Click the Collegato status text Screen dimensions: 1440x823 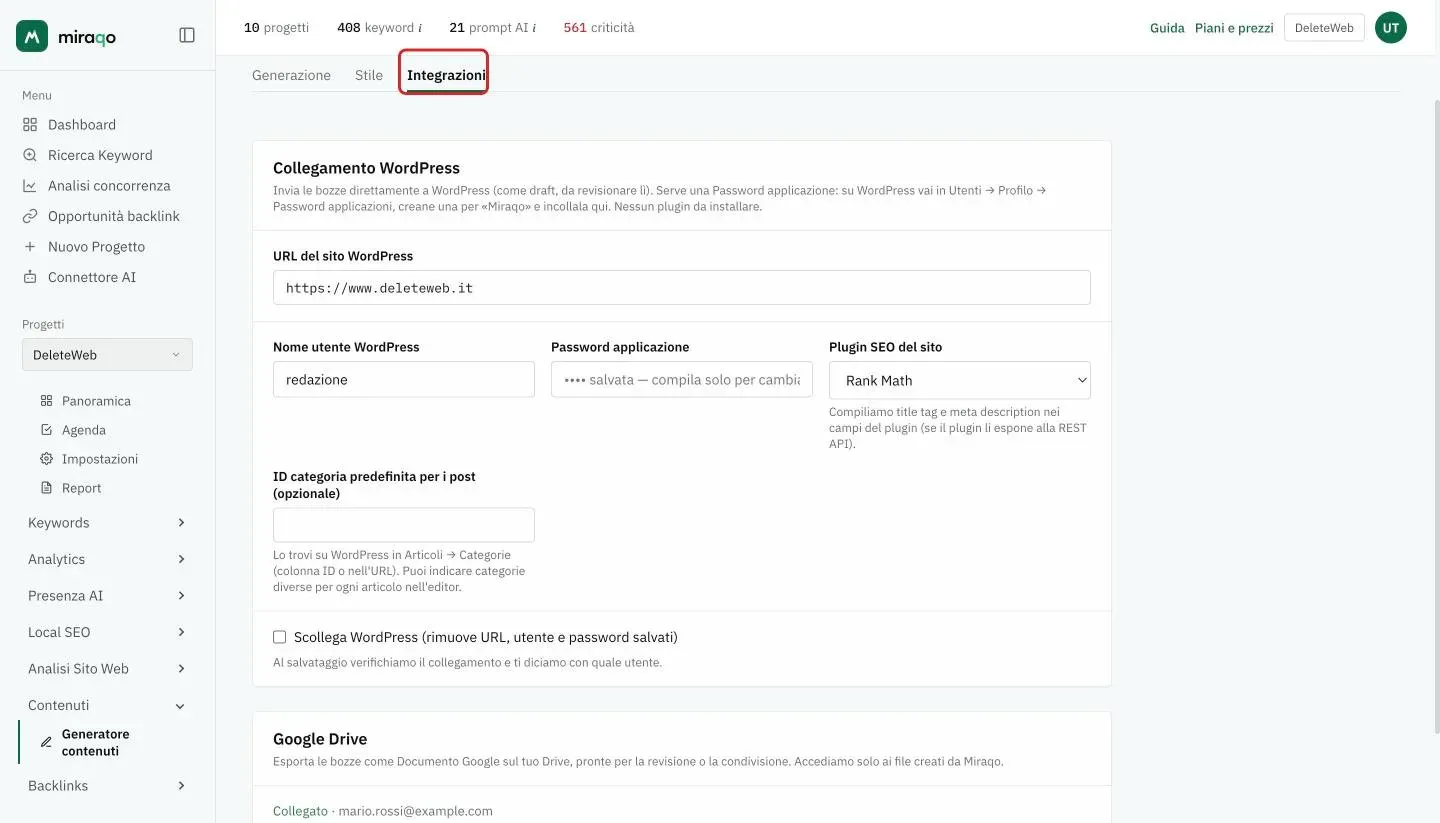[300, 811]
